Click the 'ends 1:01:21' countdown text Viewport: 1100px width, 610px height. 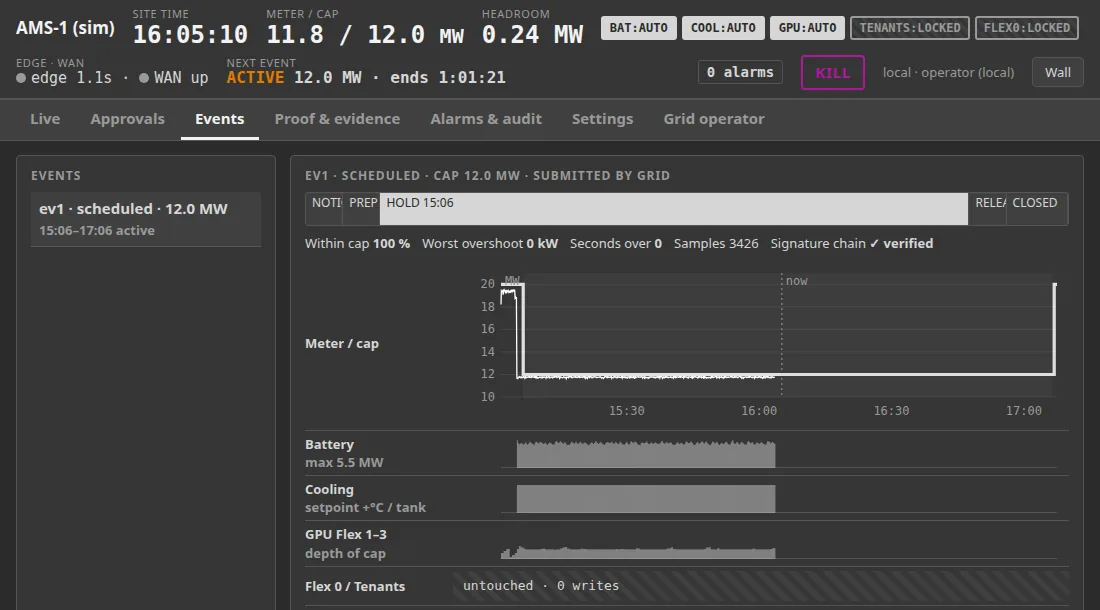448,77
